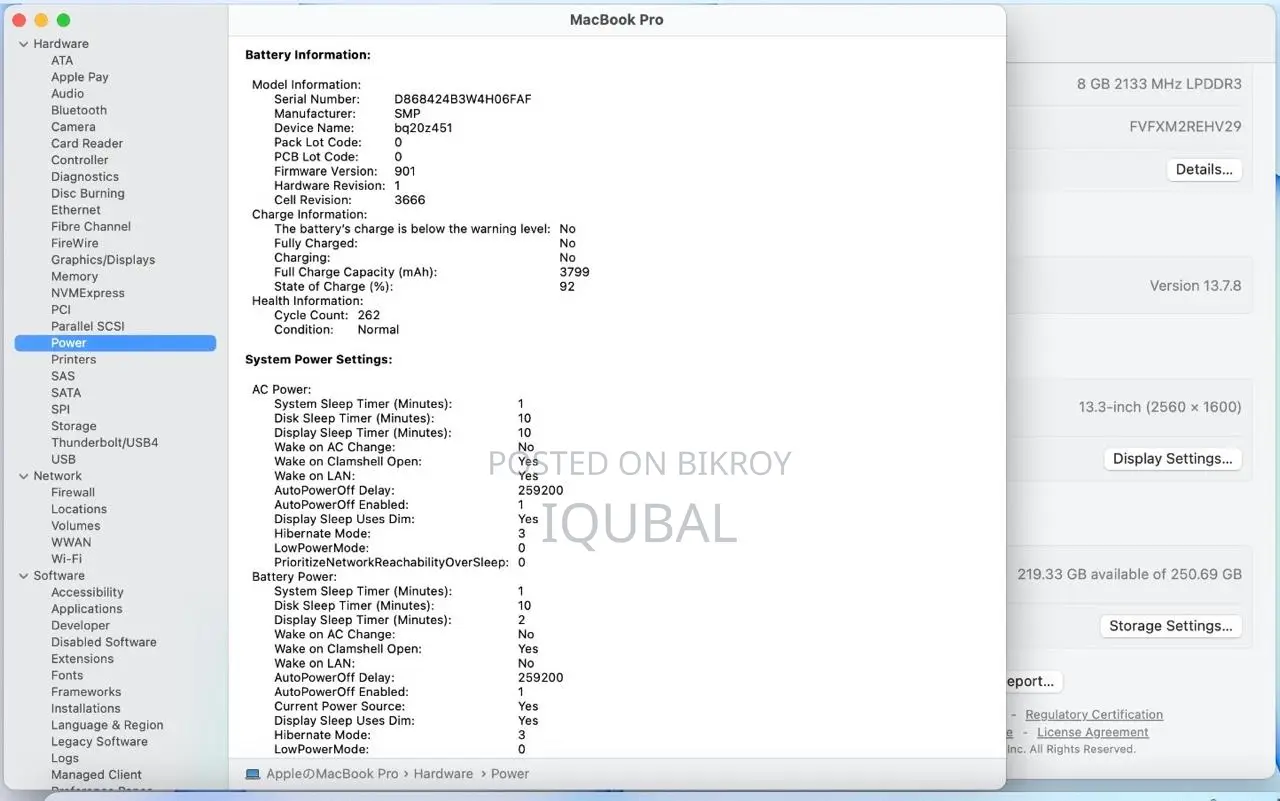This screenshot has width=1280, height=801.
Task: Select WWAN in the sidebar
Action: (71, 542)
